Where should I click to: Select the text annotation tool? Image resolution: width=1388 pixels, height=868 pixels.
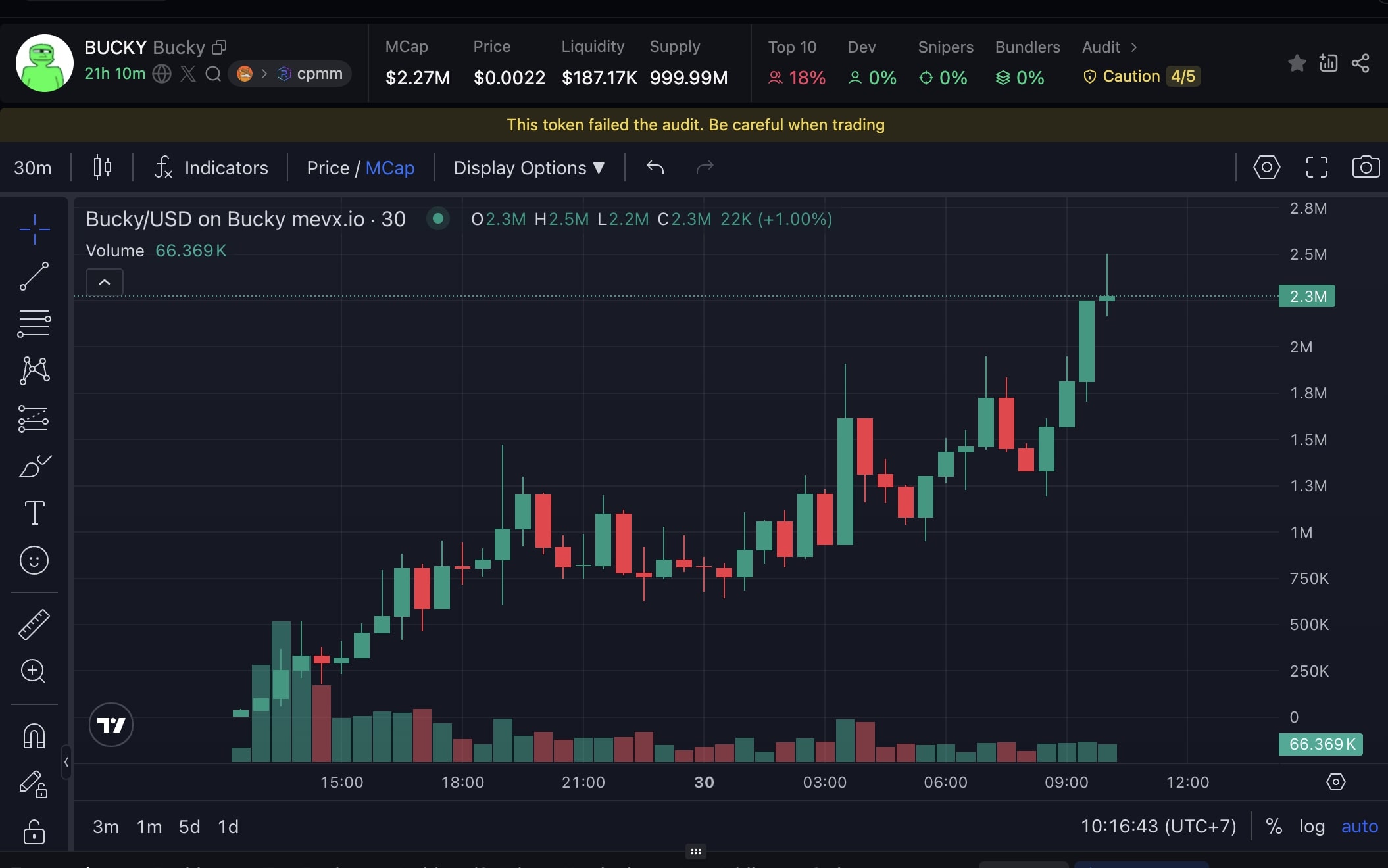tap(34, 513)
